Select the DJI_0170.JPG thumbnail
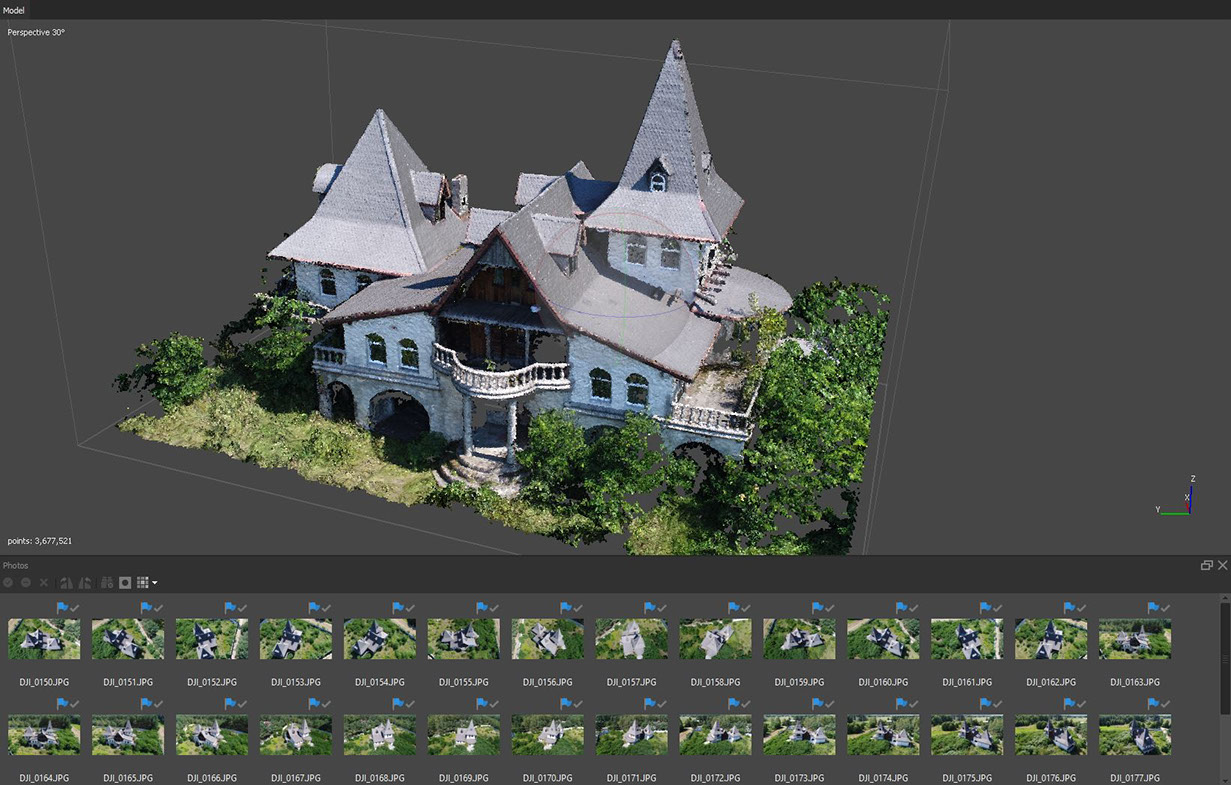This screenshot has width=1231, height=785. pos(548,735)
